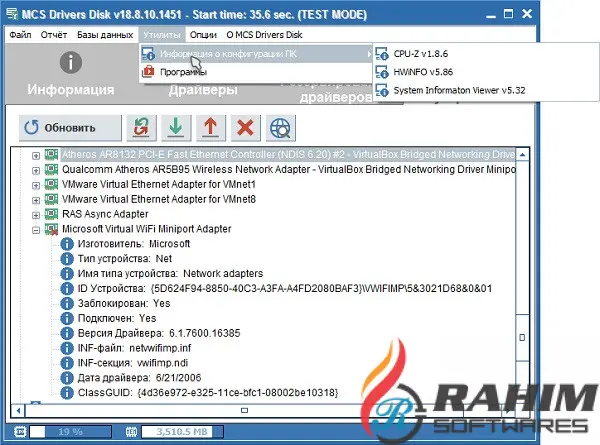Select the Версия Драйвера: 6.1.7600.16385 line
The image size is (600, 445).
[159, 334]
